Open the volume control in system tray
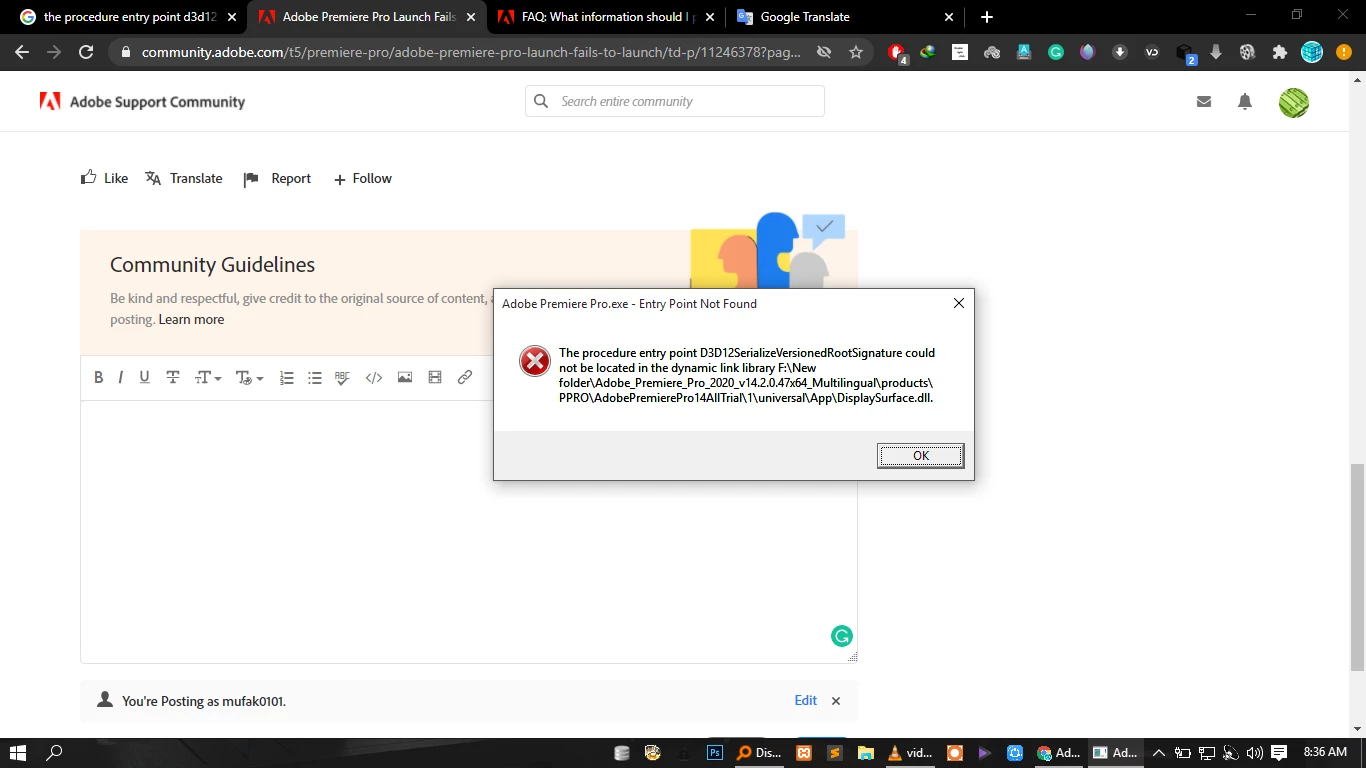Viewport: 1366px width, 768px height. pos(1254,753)
